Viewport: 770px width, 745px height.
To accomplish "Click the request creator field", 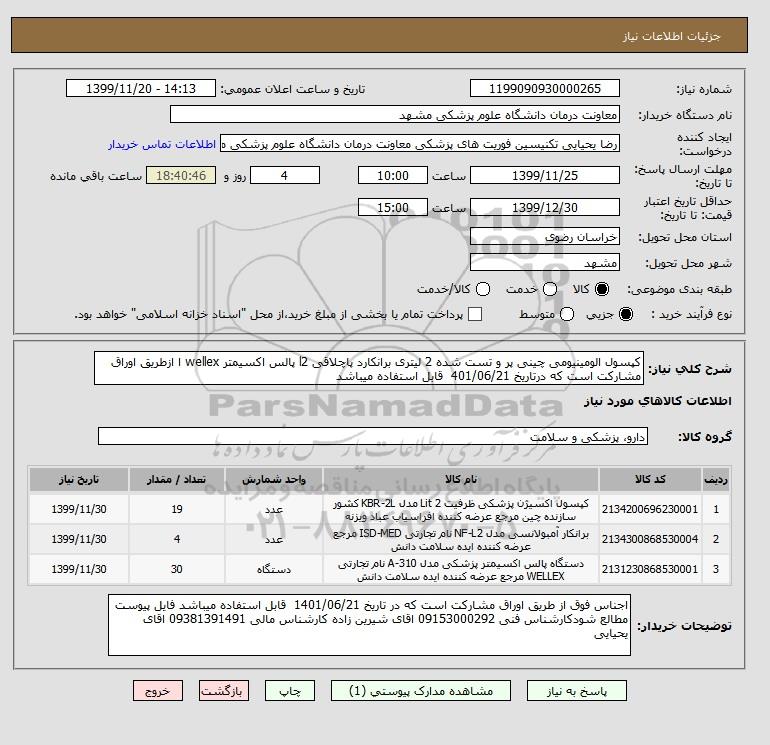I will coord(420,144).
